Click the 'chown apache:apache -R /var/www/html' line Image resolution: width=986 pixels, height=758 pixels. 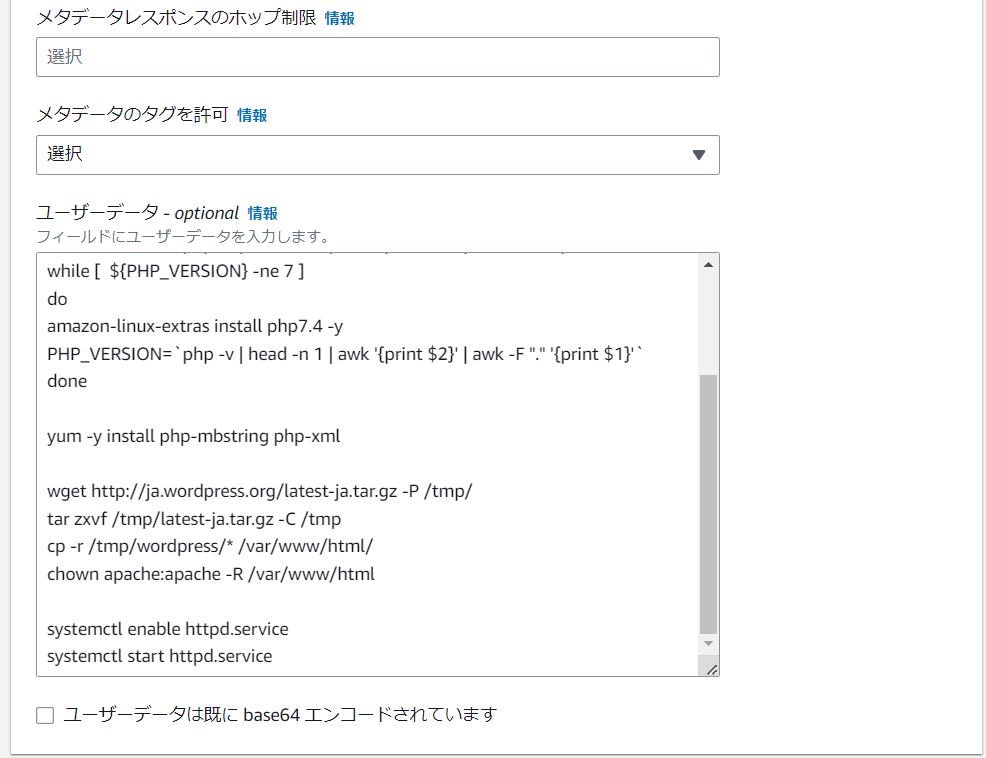coord(211,574)
